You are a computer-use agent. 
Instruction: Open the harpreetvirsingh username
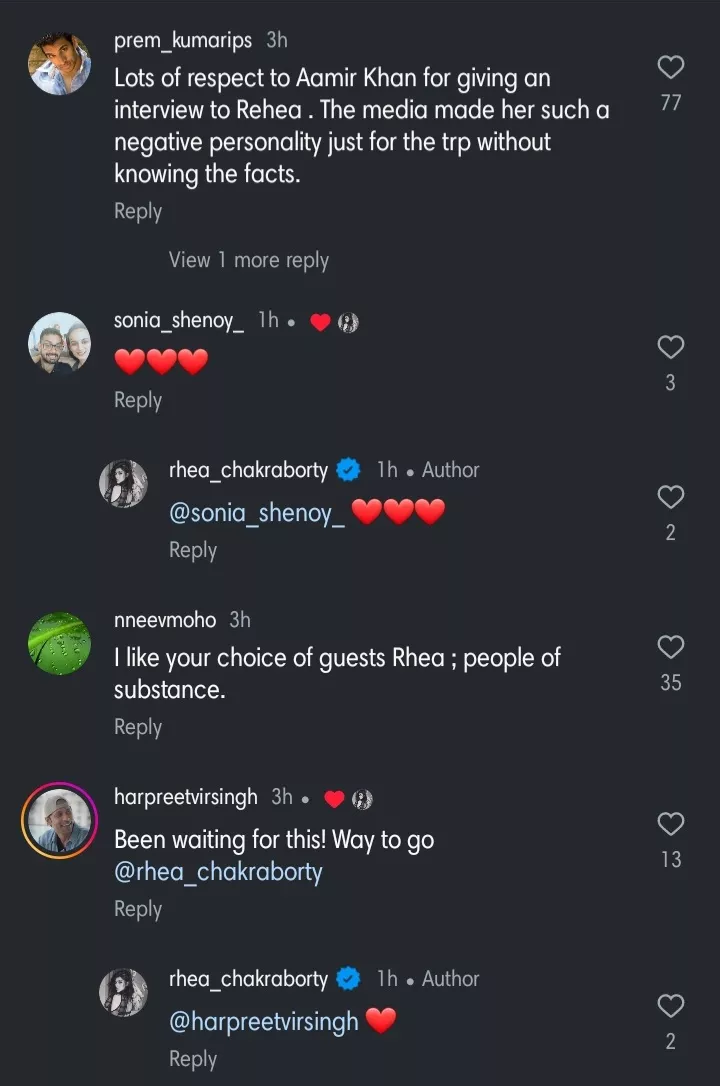[x=186, y=798]
